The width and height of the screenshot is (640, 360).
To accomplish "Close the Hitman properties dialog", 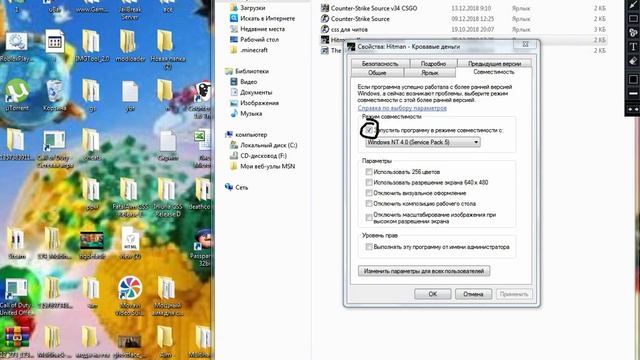I will pyautogui.click(x=526, y=44).
